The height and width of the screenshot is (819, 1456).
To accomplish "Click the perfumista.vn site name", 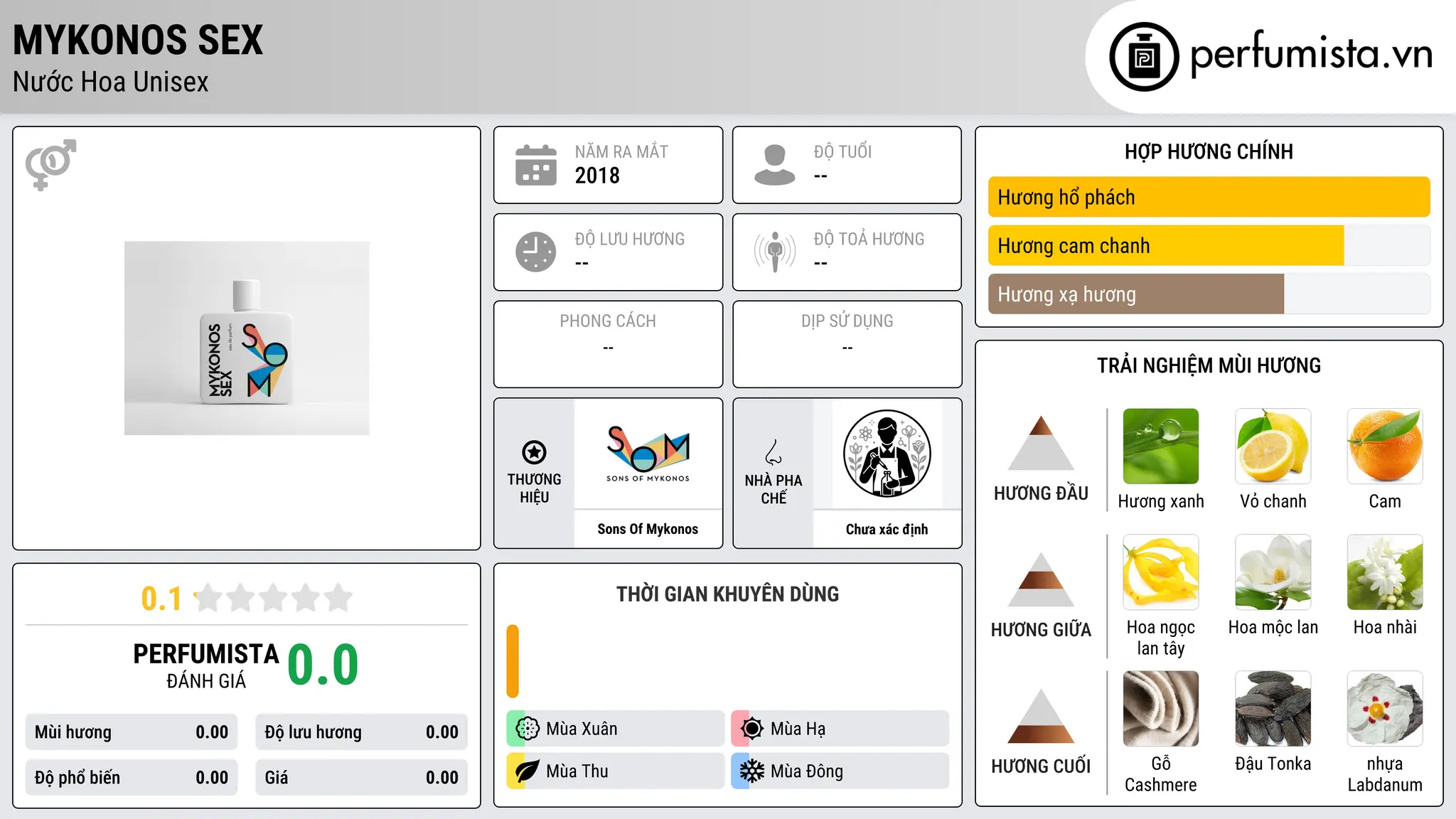I will click(x=1312, y=54).
